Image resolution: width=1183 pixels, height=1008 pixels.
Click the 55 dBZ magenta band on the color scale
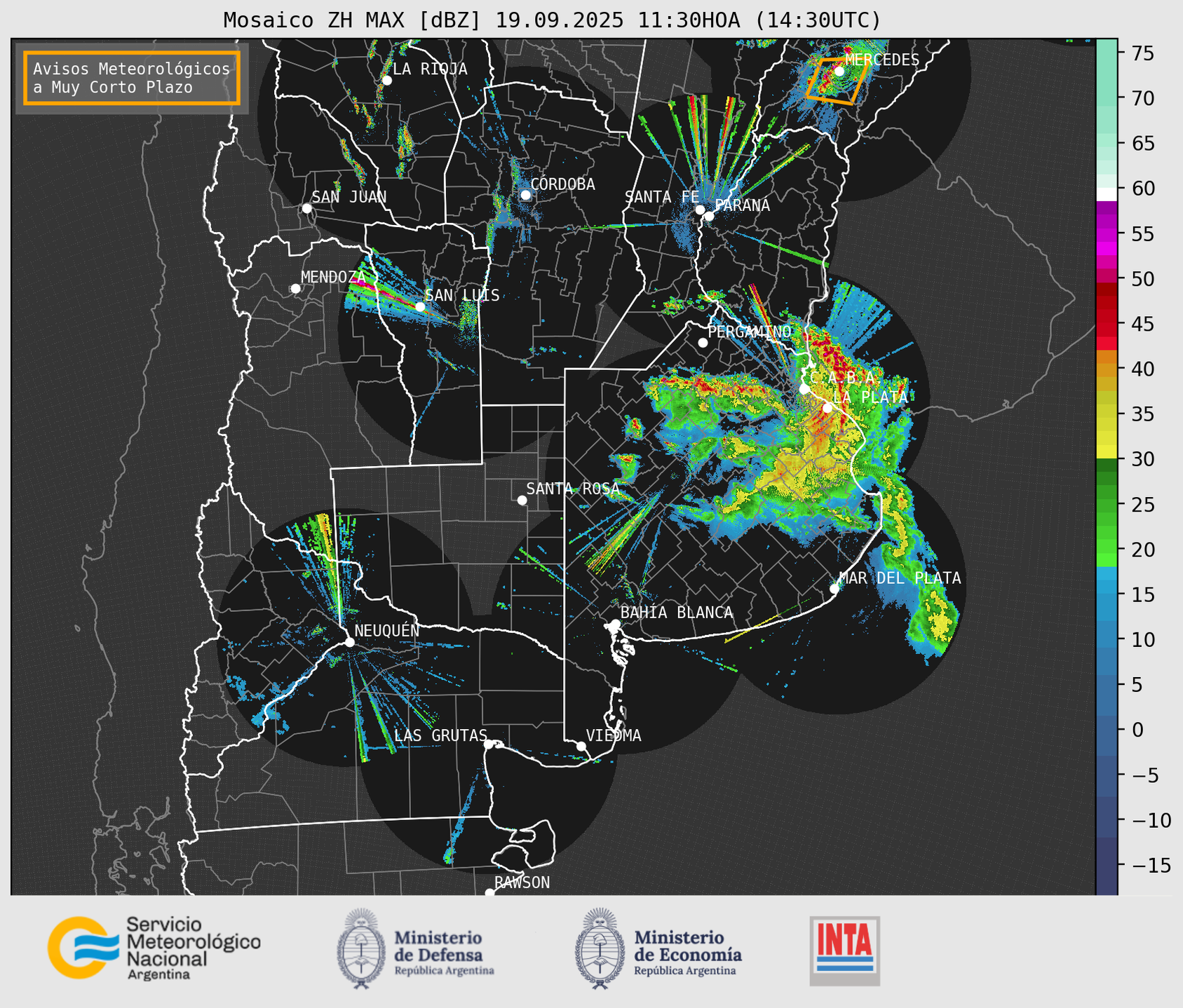pyautogui.click(x=1107, y=233)
